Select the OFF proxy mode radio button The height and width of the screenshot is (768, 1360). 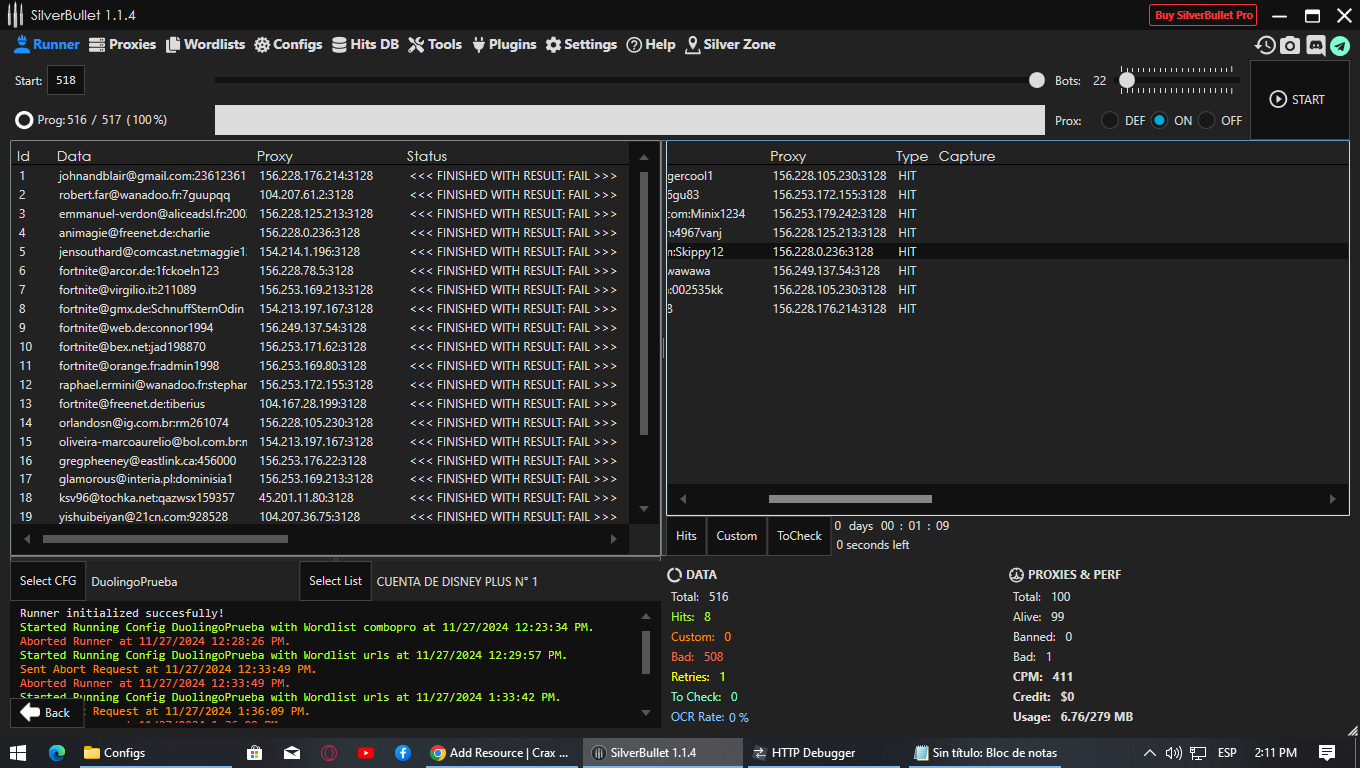click(1207, 120)
